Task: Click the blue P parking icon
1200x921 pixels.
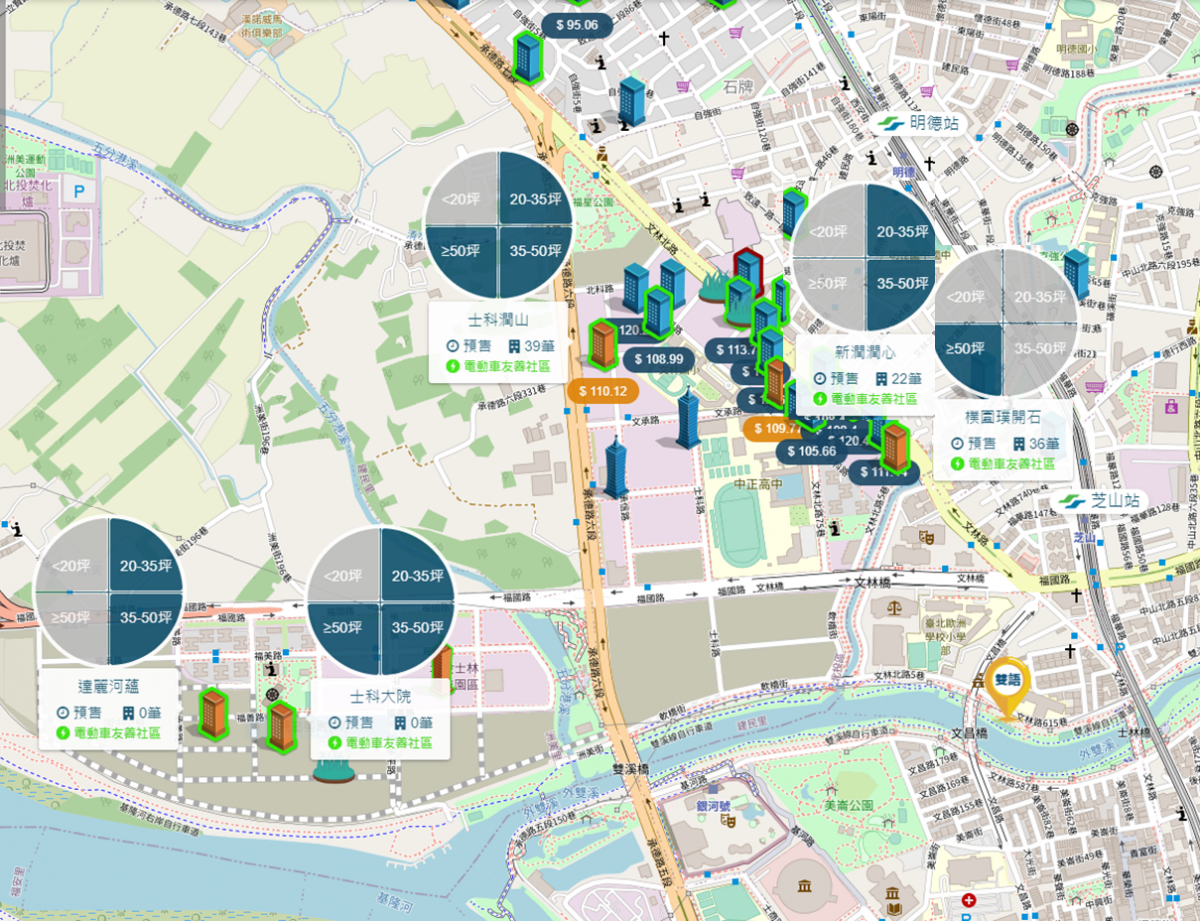Action: (79, 188)
